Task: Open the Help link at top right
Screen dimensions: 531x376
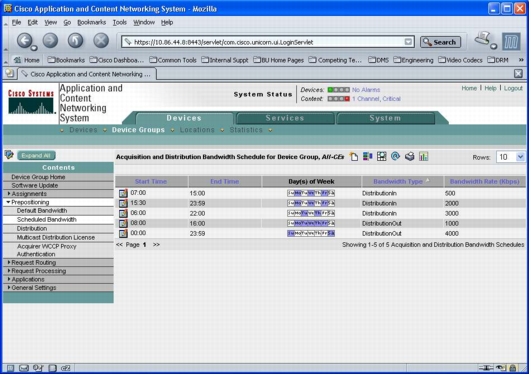Action: (x=490, y=88)
